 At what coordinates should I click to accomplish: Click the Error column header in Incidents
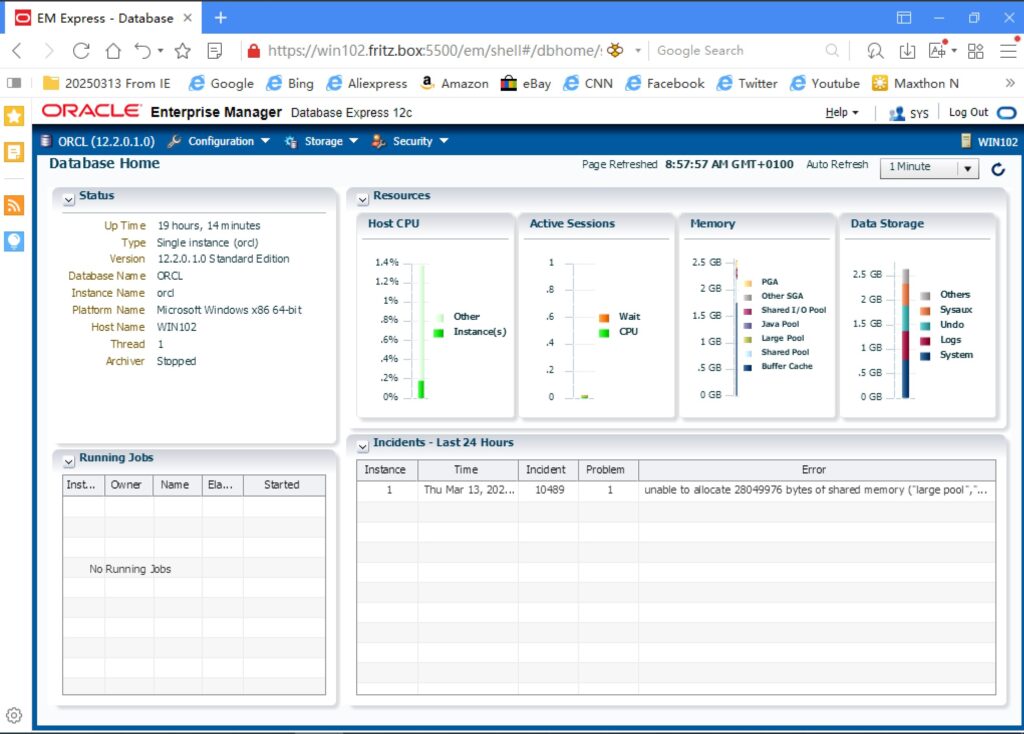[814, 470]
